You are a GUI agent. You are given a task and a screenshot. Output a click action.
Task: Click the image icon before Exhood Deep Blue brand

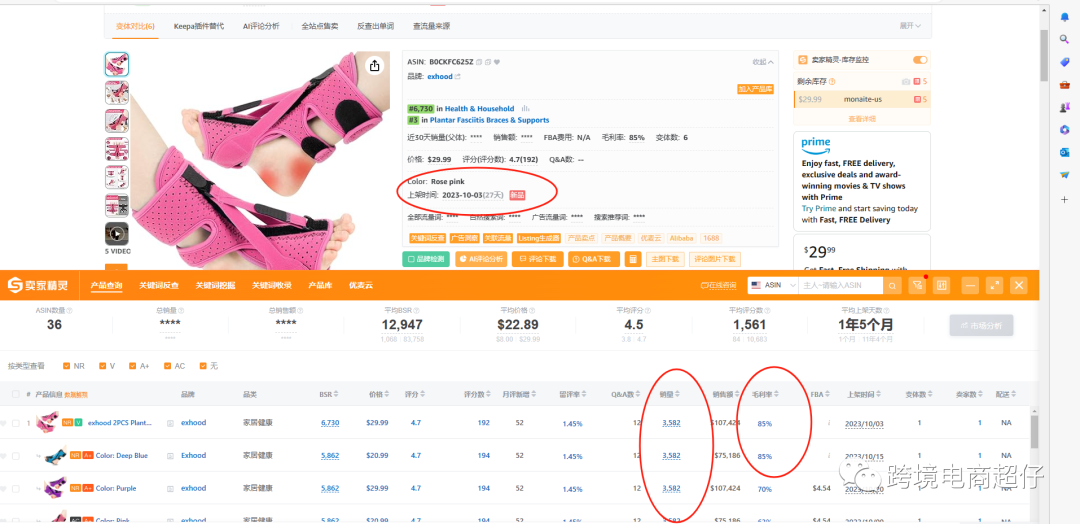170,456
